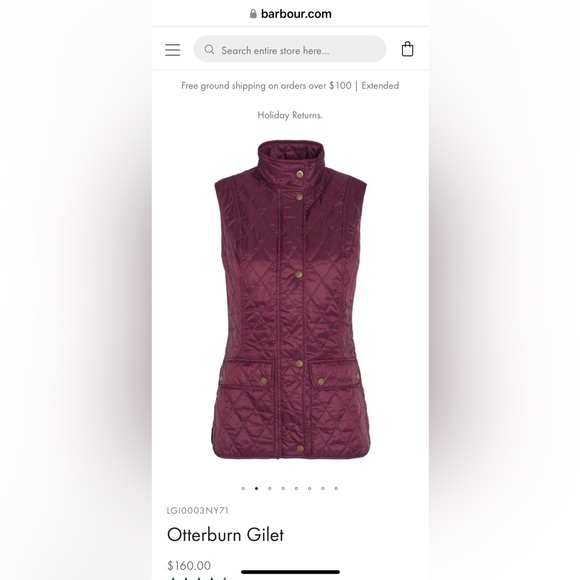Tap the $160.00 price label
Image resolution: width=580 pixels, height=580 pixels.
tap(189, 565)
